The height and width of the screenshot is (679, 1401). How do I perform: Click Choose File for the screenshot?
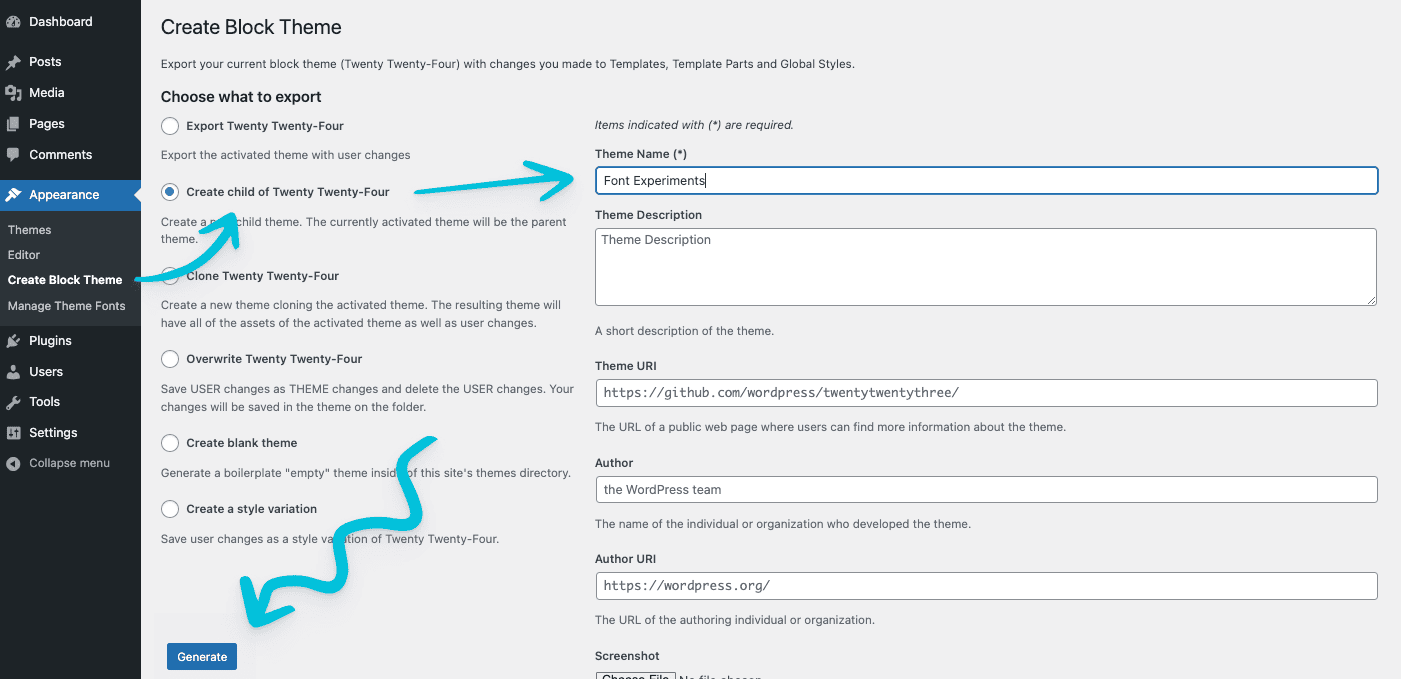[635, 675]
